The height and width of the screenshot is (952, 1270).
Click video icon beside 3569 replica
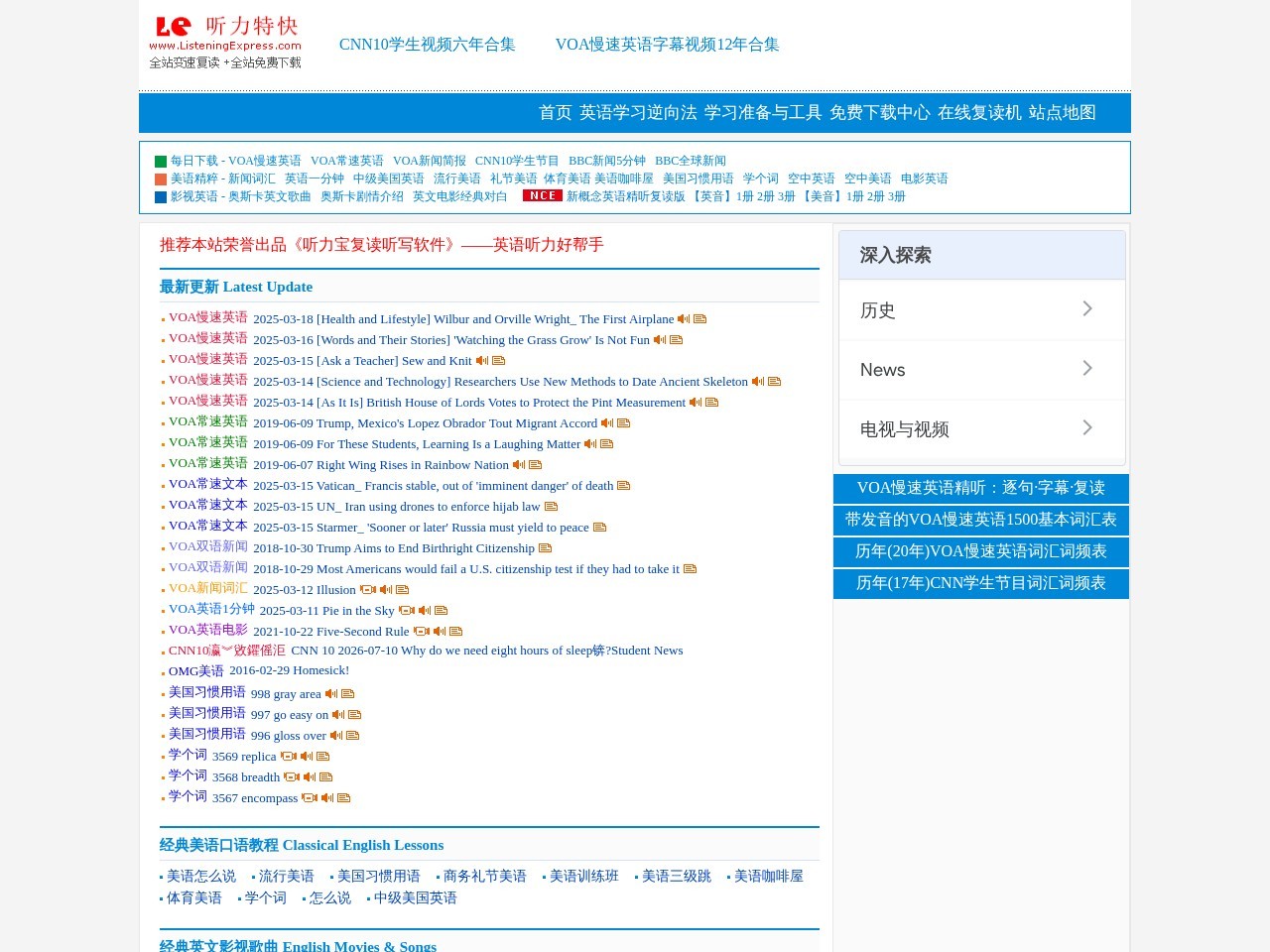click(289, 757)
